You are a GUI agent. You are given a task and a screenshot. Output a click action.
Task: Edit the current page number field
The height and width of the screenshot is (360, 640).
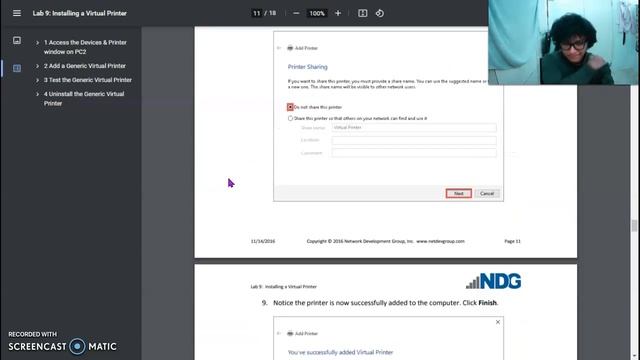[256, 13]
